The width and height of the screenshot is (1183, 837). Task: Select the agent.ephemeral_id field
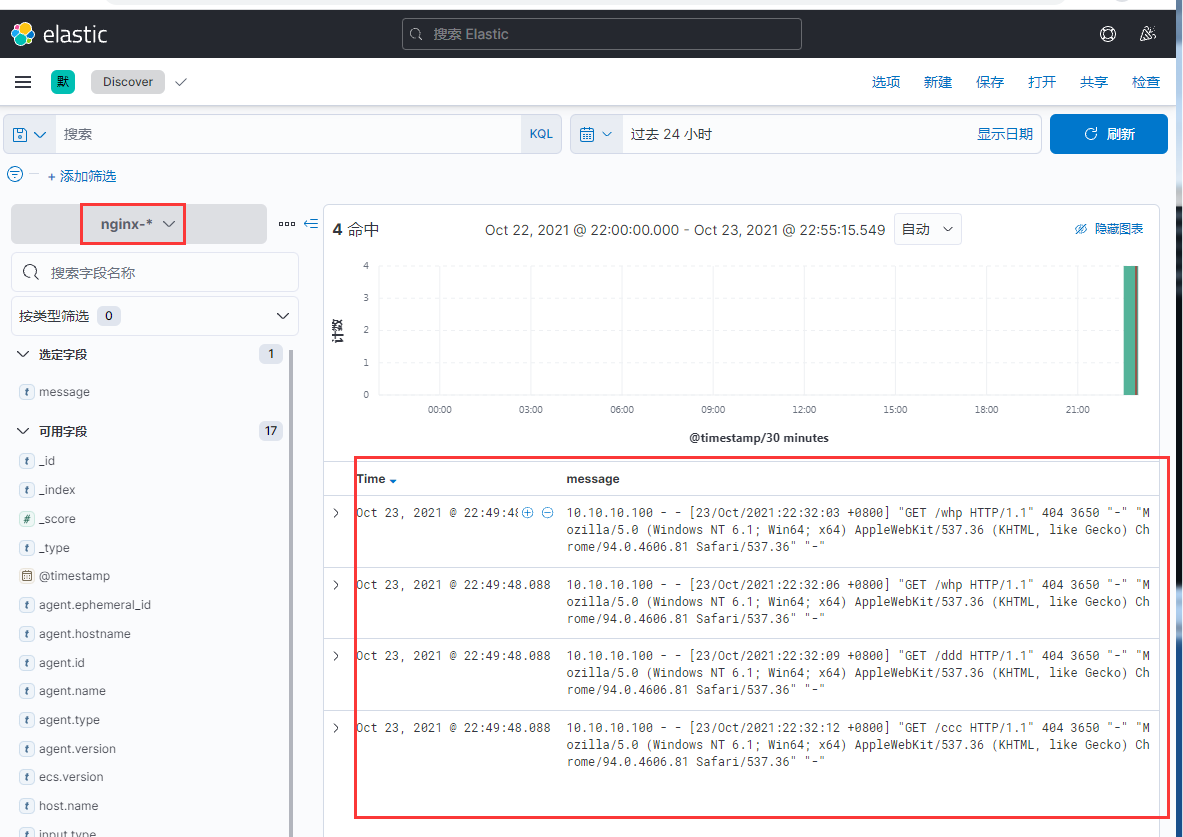click(x=95, y=605)
